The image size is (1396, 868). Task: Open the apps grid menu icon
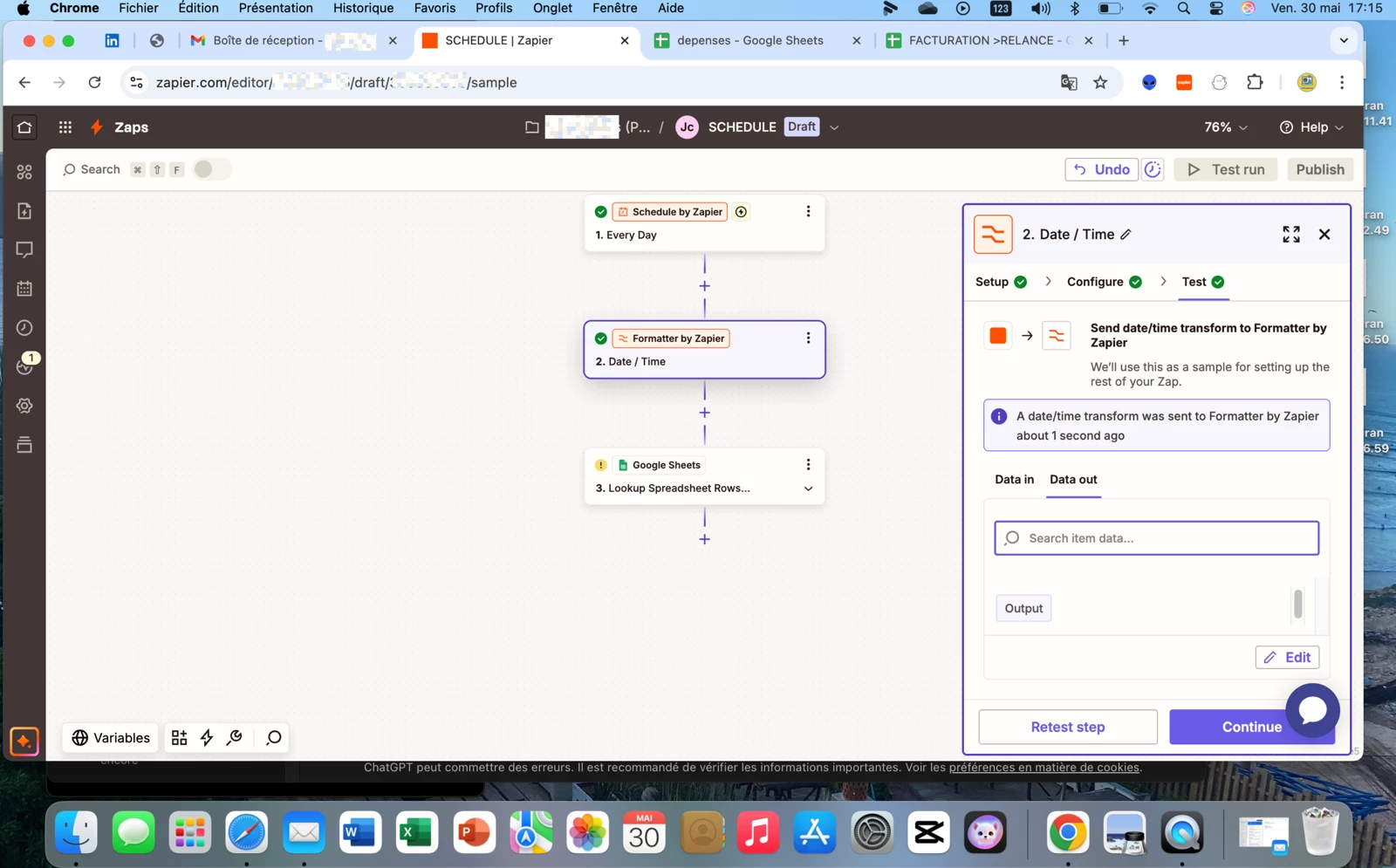(x=65, y=127)
